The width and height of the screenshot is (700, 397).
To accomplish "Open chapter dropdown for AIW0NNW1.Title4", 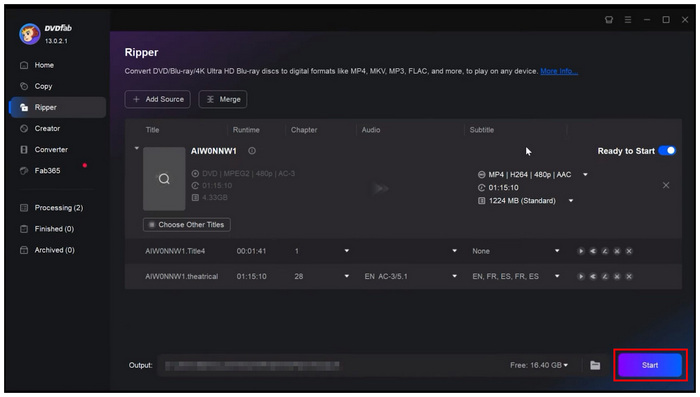I will click(346, 251).
